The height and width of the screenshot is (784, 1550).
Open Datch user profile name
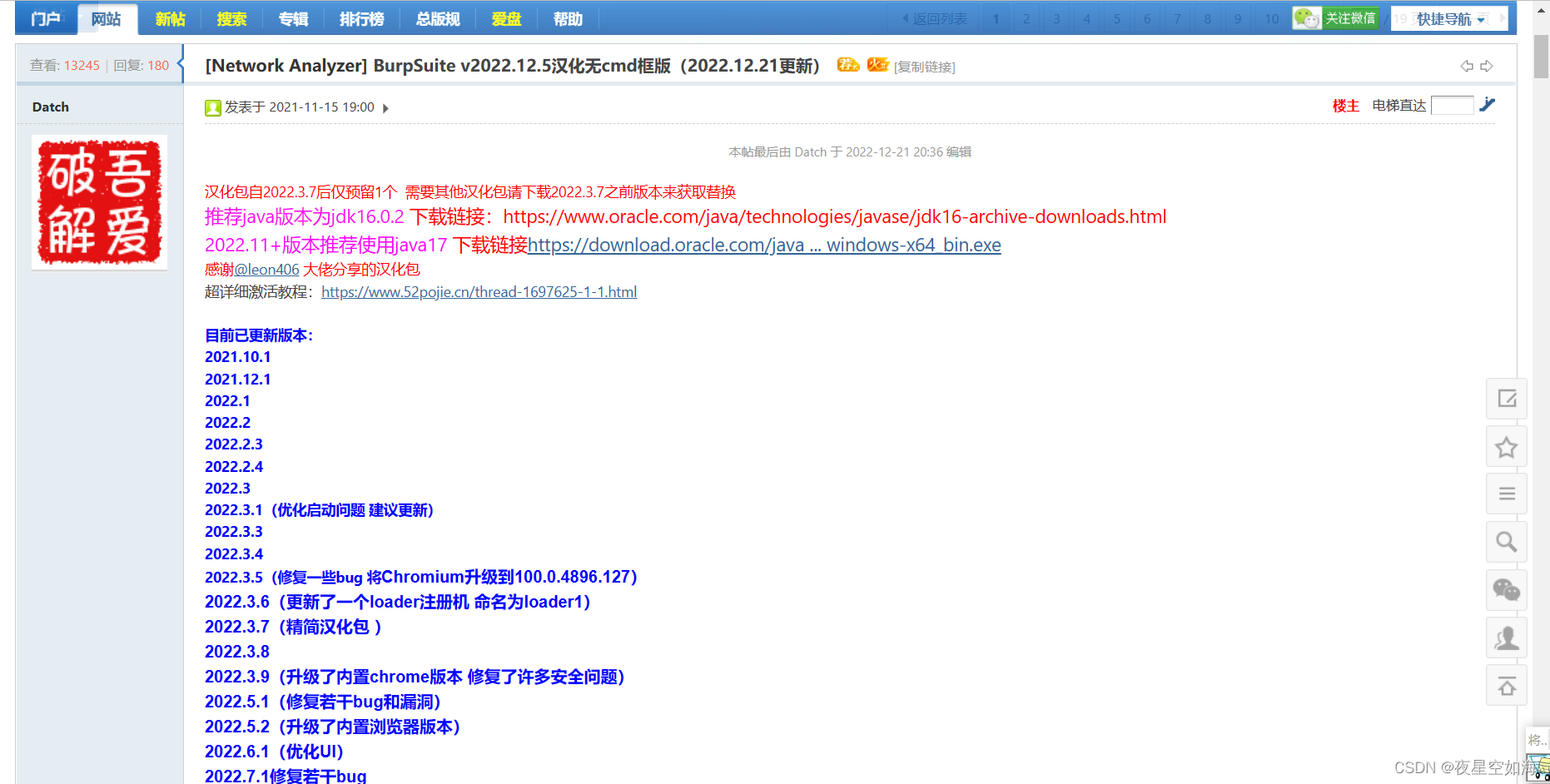[x=51, y=107]
